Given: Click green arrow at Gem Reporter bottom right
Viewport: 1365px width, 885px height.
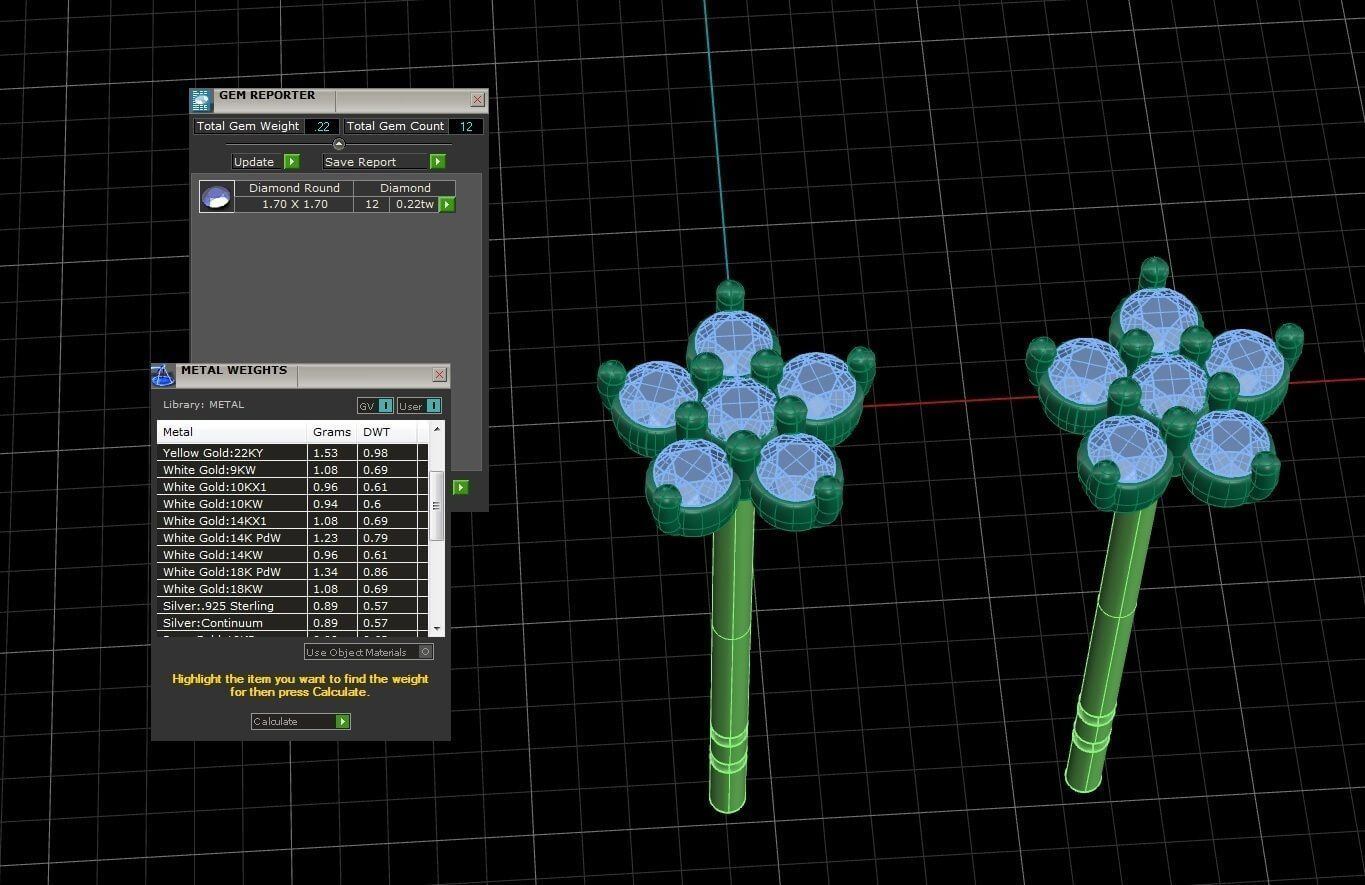Looking at the screenshot, I should pyautogui.click(x=460, y=487).
